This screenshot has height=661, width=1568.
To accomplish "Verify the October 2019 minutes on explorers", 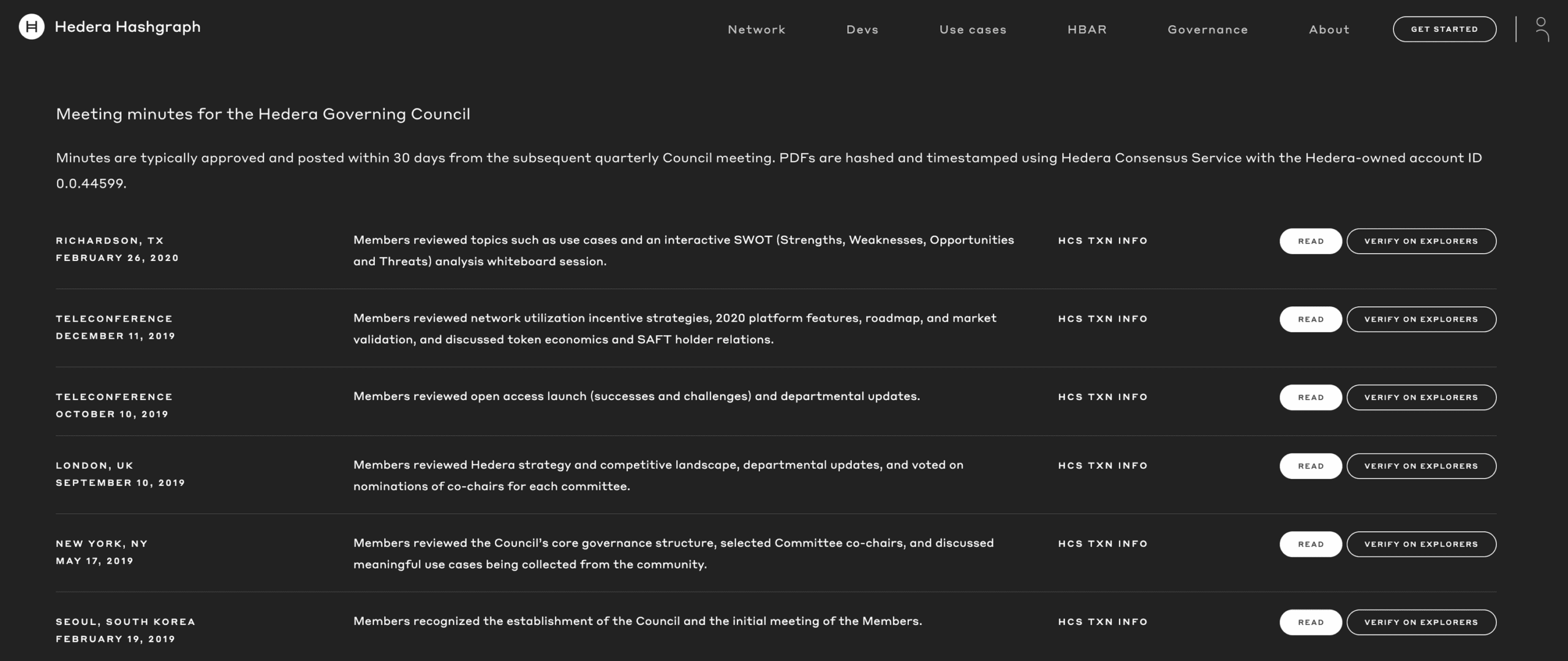I will click(x=1422, y=397).
